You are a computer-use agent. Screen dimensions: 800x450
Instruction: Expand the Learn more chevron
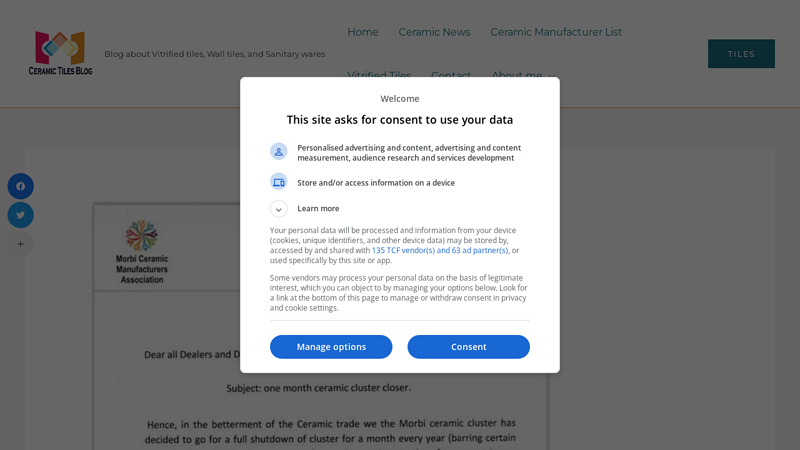coord(279,209)
